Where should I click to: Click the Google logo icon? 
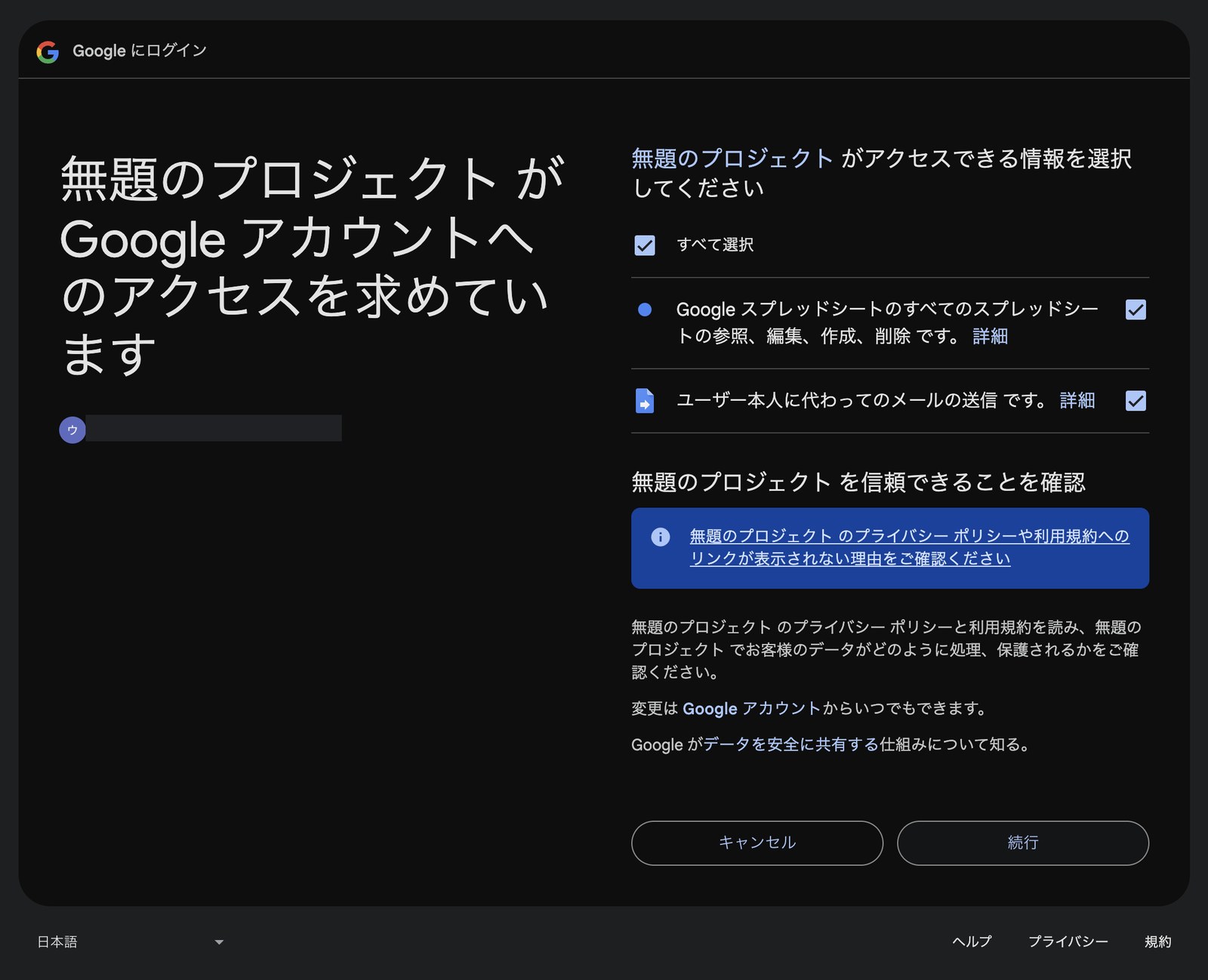[x=48, y=51]
